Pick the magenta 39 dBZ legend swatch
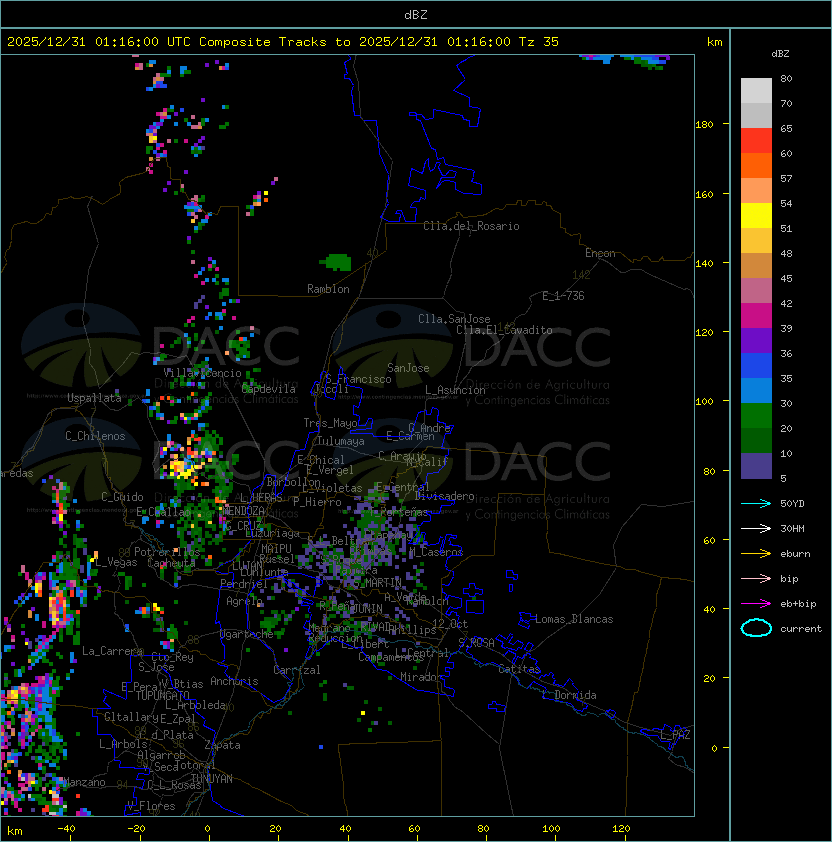This screenshot has height=842, width=832. click(756, 316)
